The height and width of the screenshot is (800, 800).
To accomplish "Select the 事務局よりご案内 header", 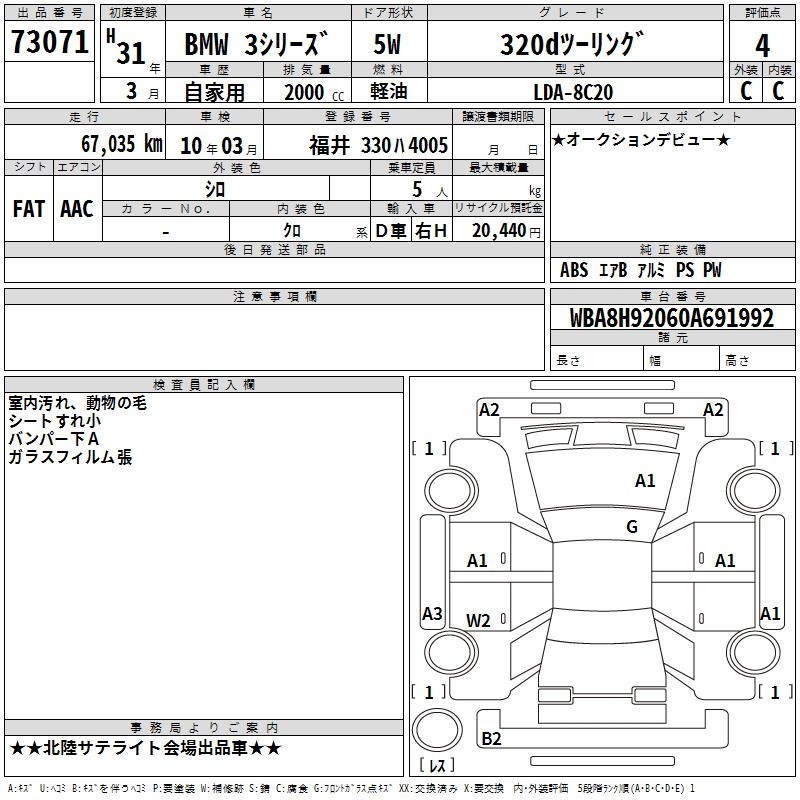I will 204,728.
